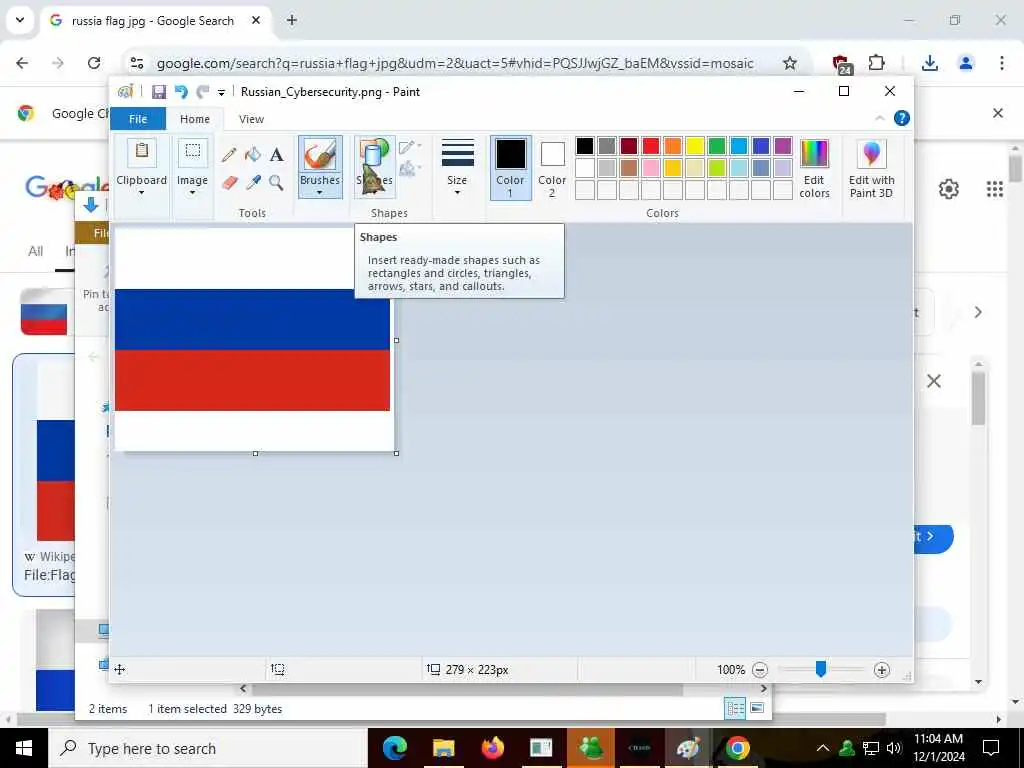Pick the black color swatch
The height and width of the screenshot is (768, 1024).
coord(585,146)
